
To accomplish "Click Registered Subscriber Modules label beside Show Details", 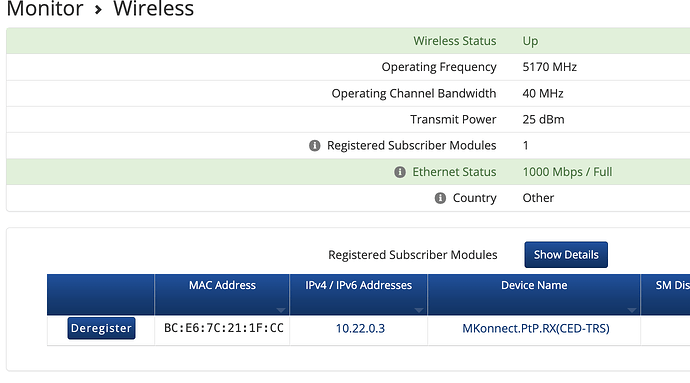I will click(x=412, y=254).
